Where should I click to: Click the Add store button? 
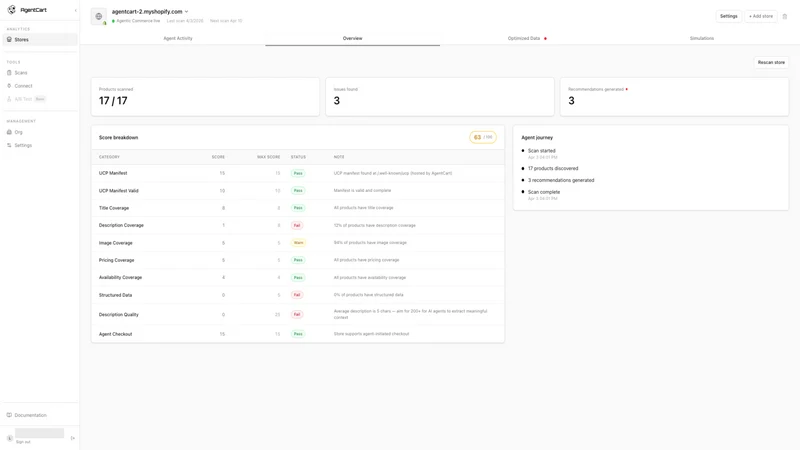pyautogui.click(x=761, y=16)
